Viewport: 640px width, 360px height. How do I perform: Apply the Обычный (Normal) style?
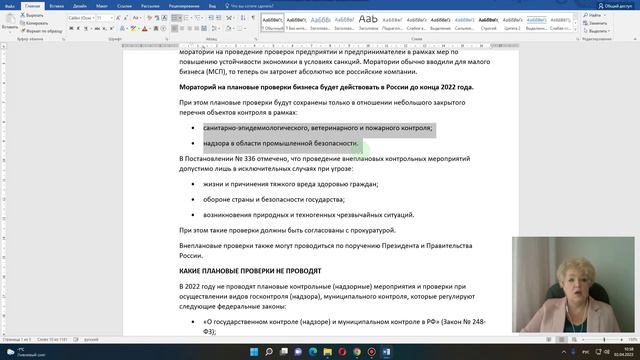(272, 23)
